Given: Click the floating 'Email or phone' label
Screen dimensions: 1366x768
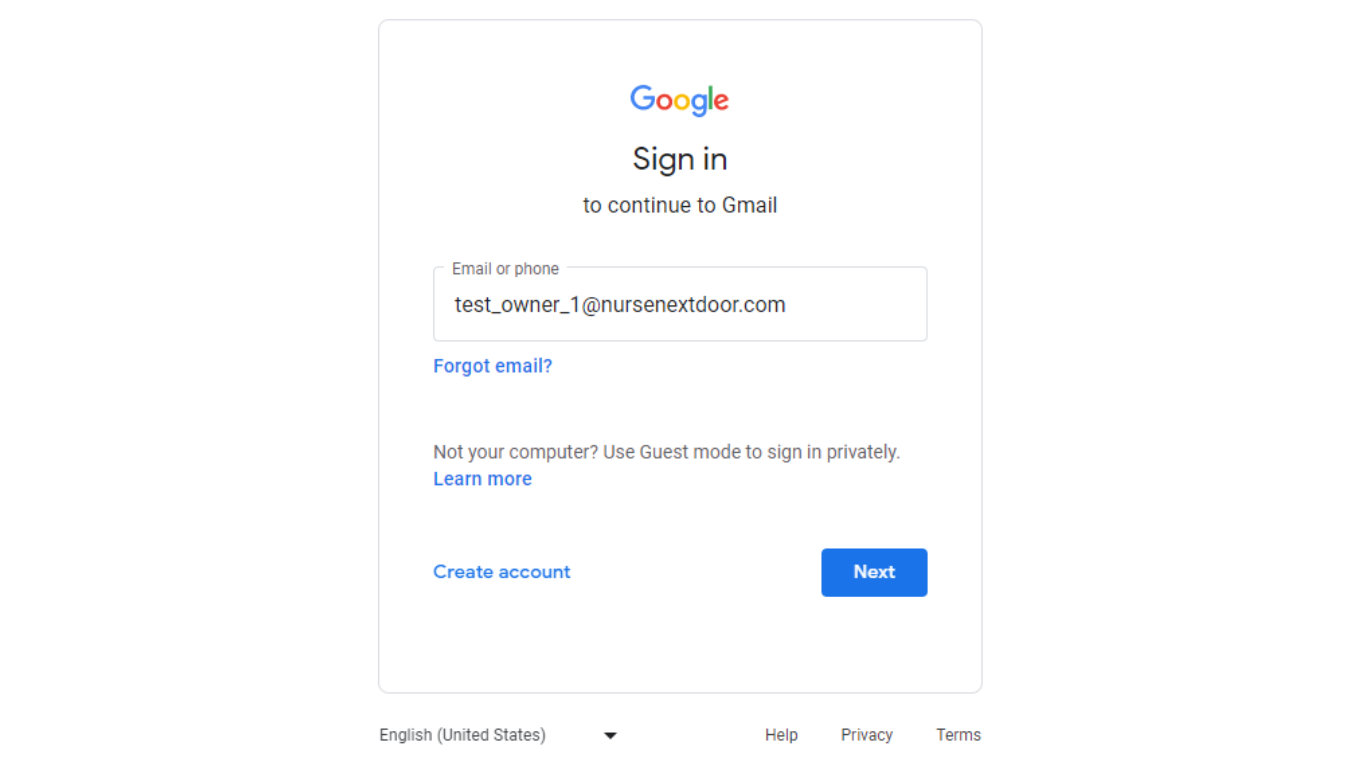Looking at the screenshot, I should (505, 269).
